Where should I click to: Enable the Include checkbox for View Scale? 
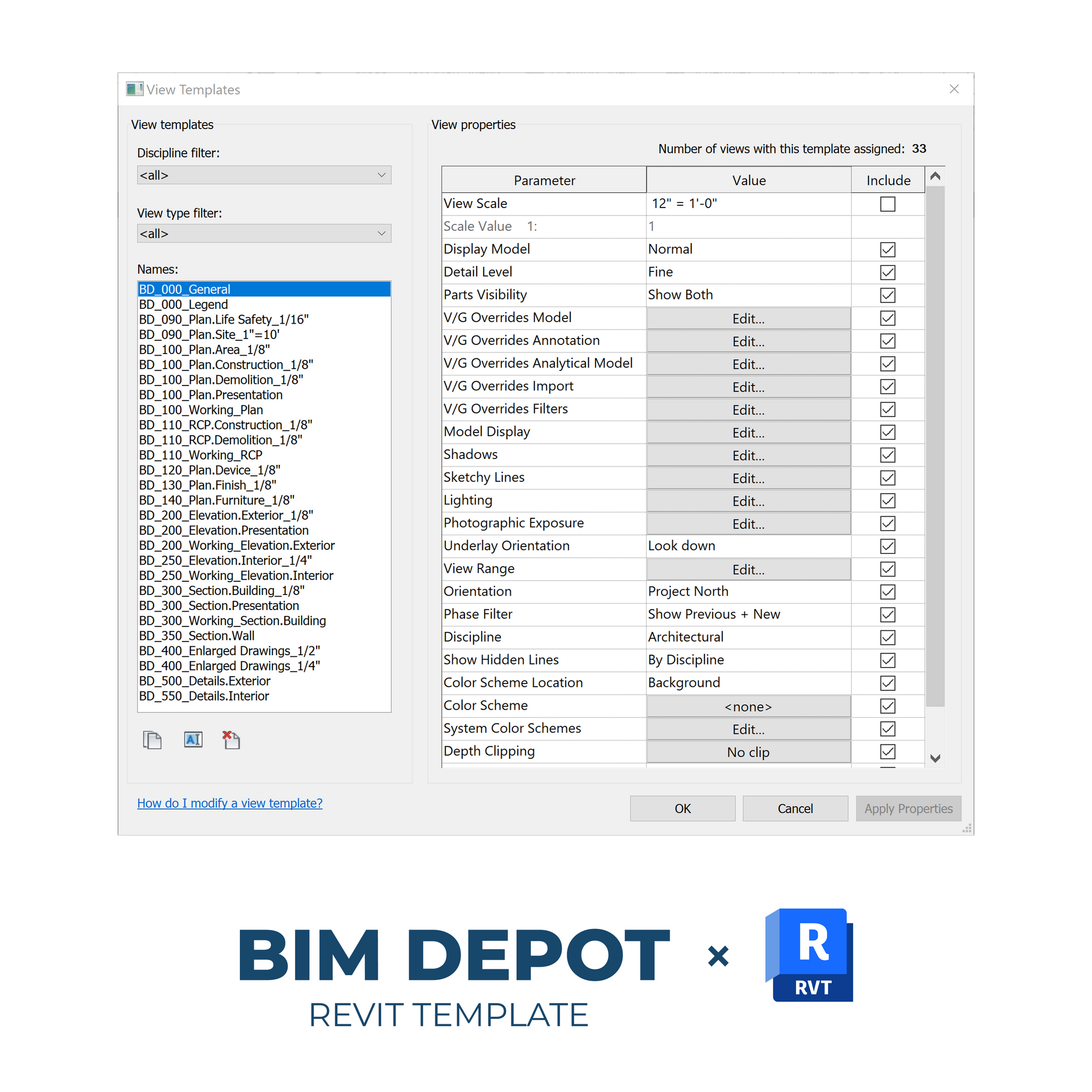click(887, 204)
